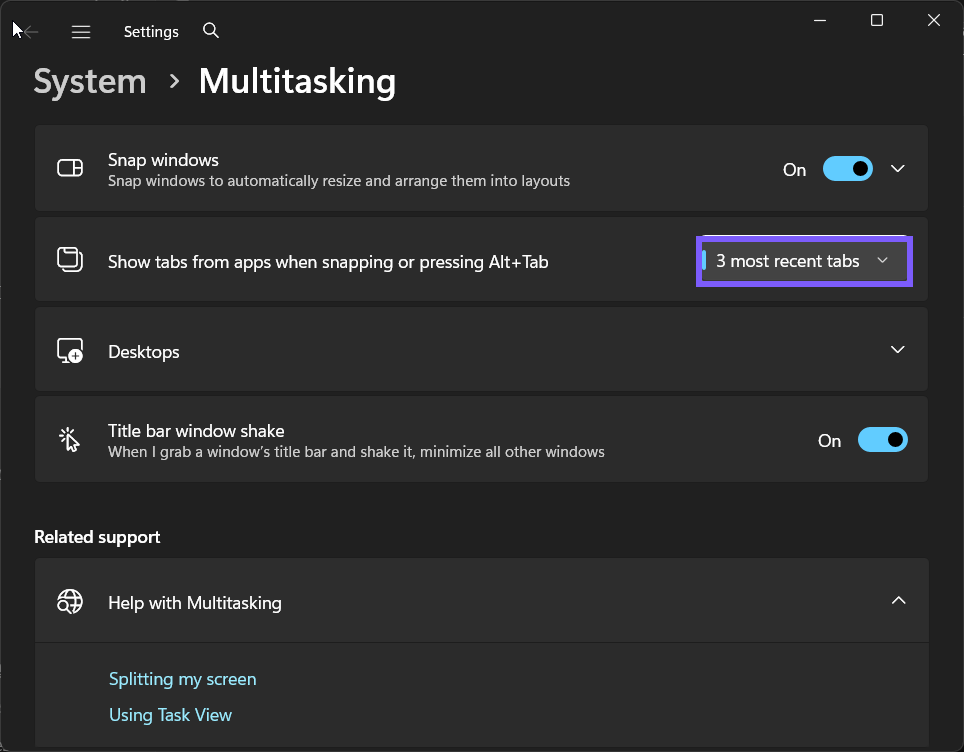
Task: Click the Multitasking page title
Action: coord(298,82)
